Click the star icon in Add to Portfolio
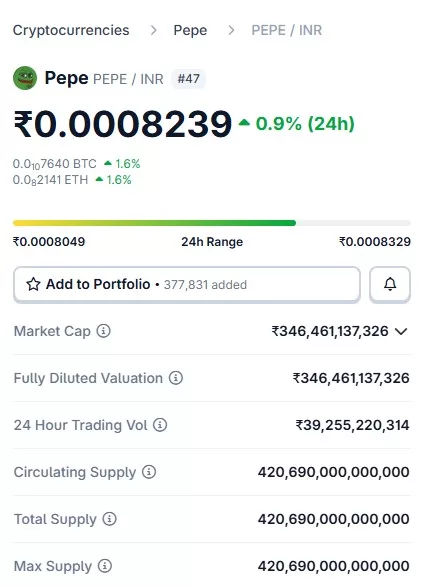424x587 pixels. [x=33, y=284]
